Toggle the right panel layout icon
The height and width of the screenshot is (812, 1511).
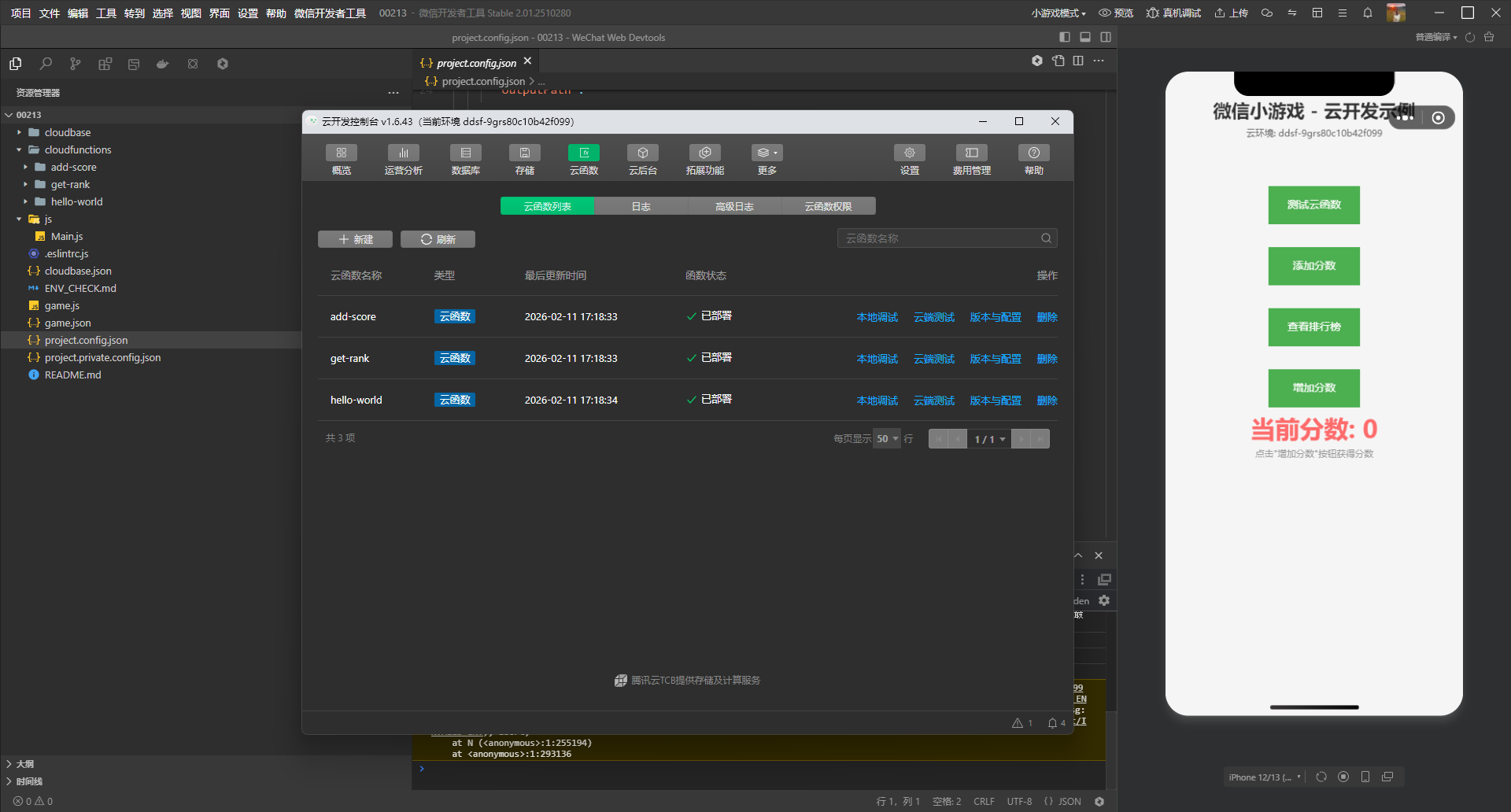coord(1106,37)
